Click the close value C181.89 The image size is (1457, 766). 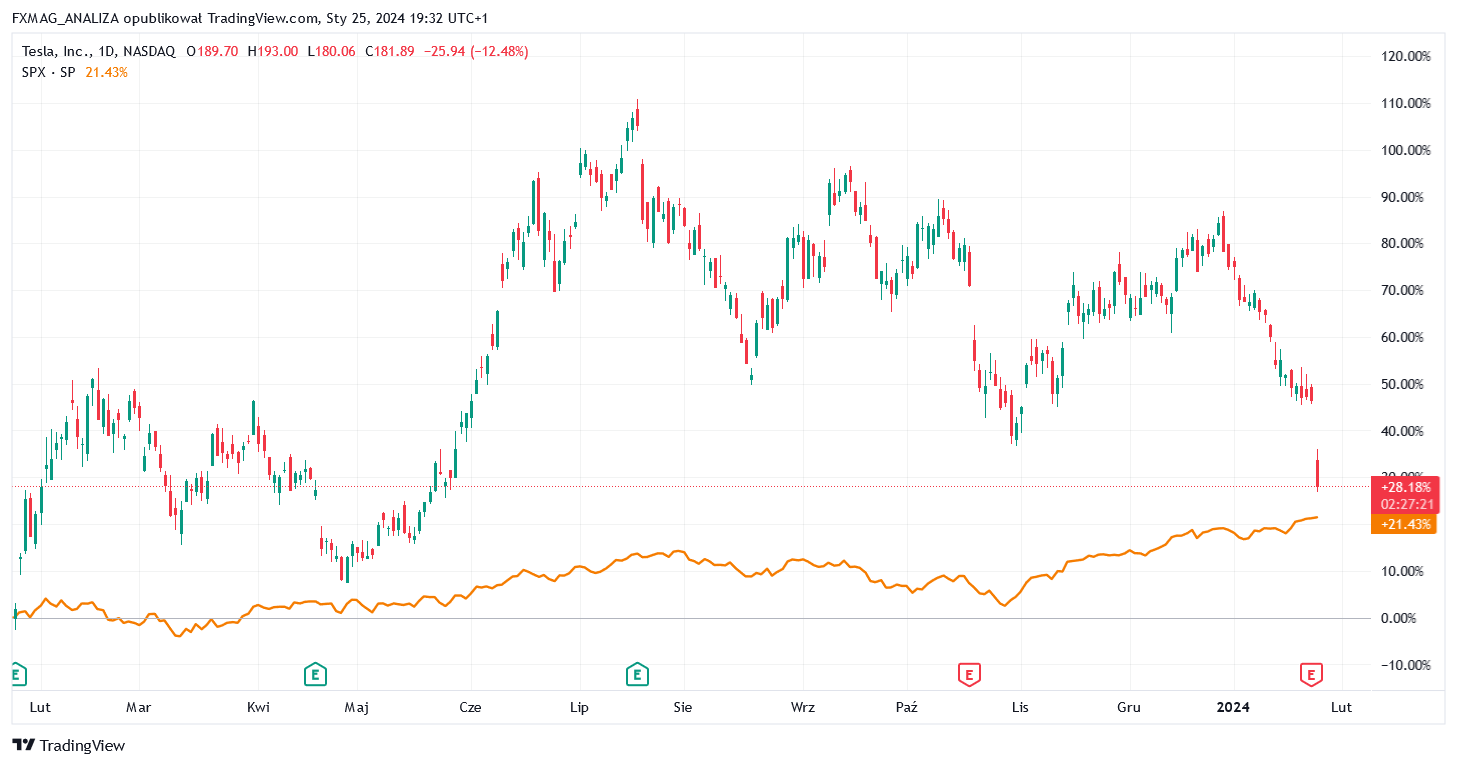point(390,51)
